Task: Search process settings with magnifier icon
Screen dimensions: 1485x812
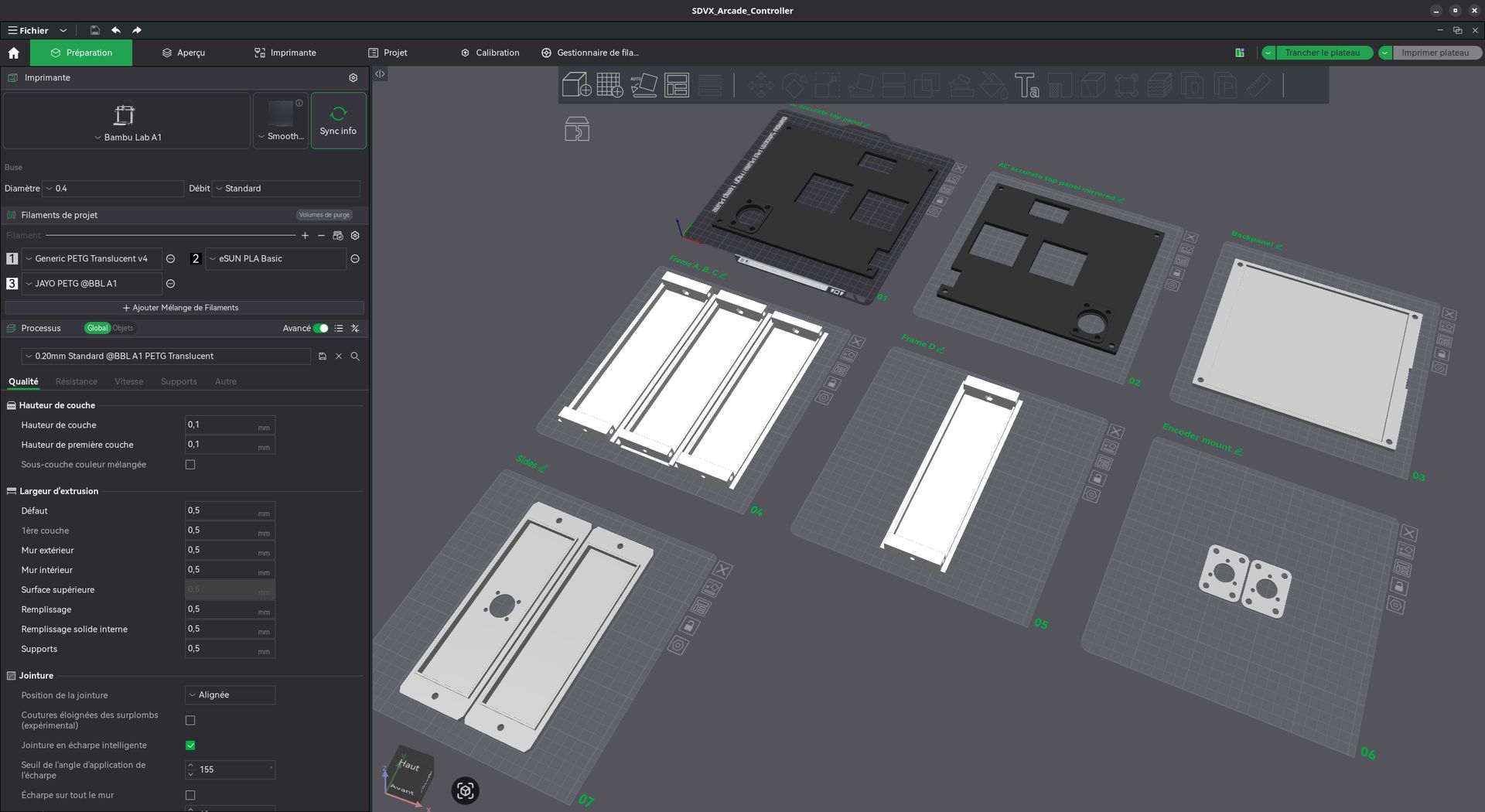Action: pyautogui.click(x=355, y=357)
